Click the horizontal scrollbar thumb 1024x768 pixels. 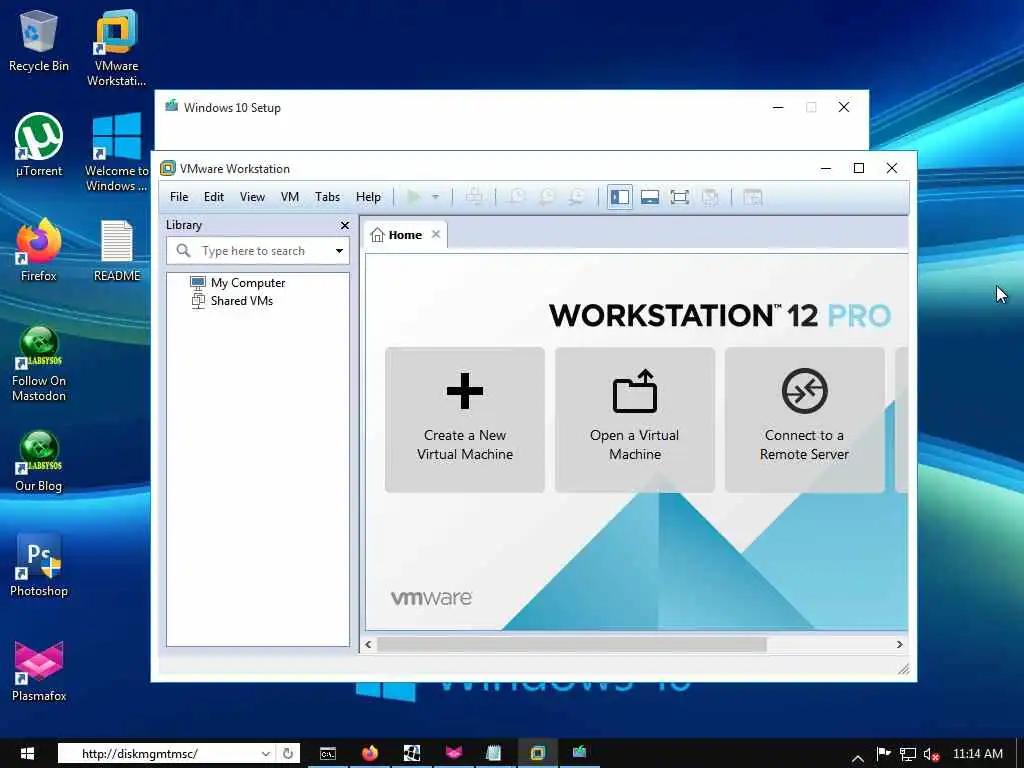click(x=571, y=645)
